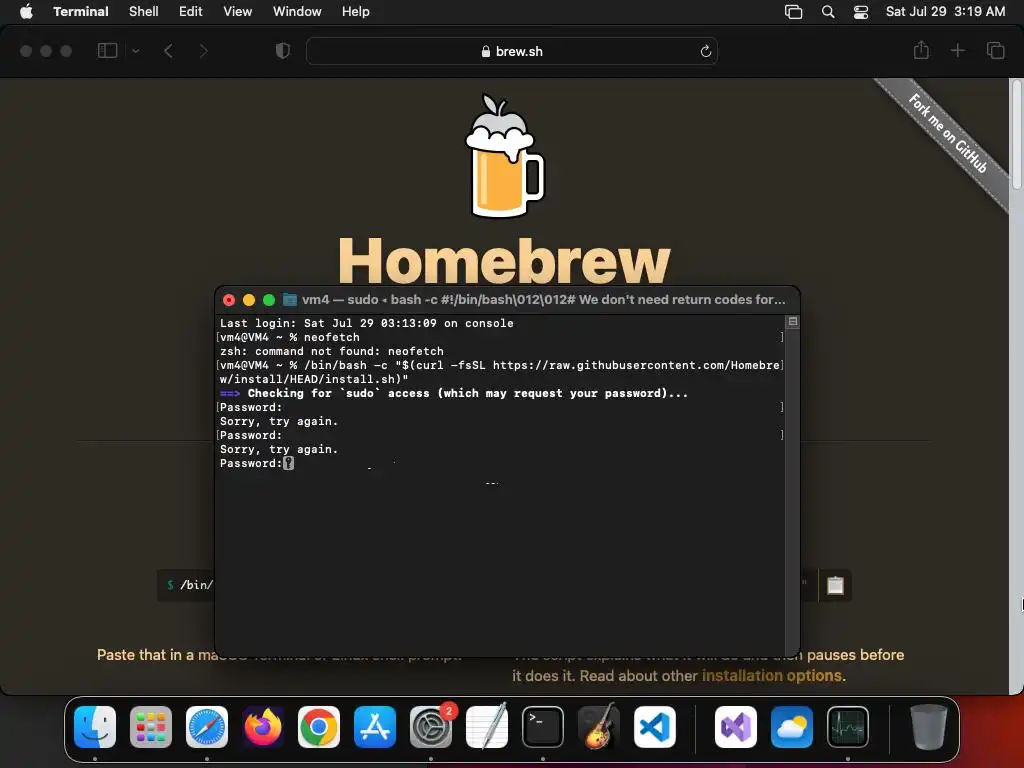Go back in Safari

tap(168, 50)
